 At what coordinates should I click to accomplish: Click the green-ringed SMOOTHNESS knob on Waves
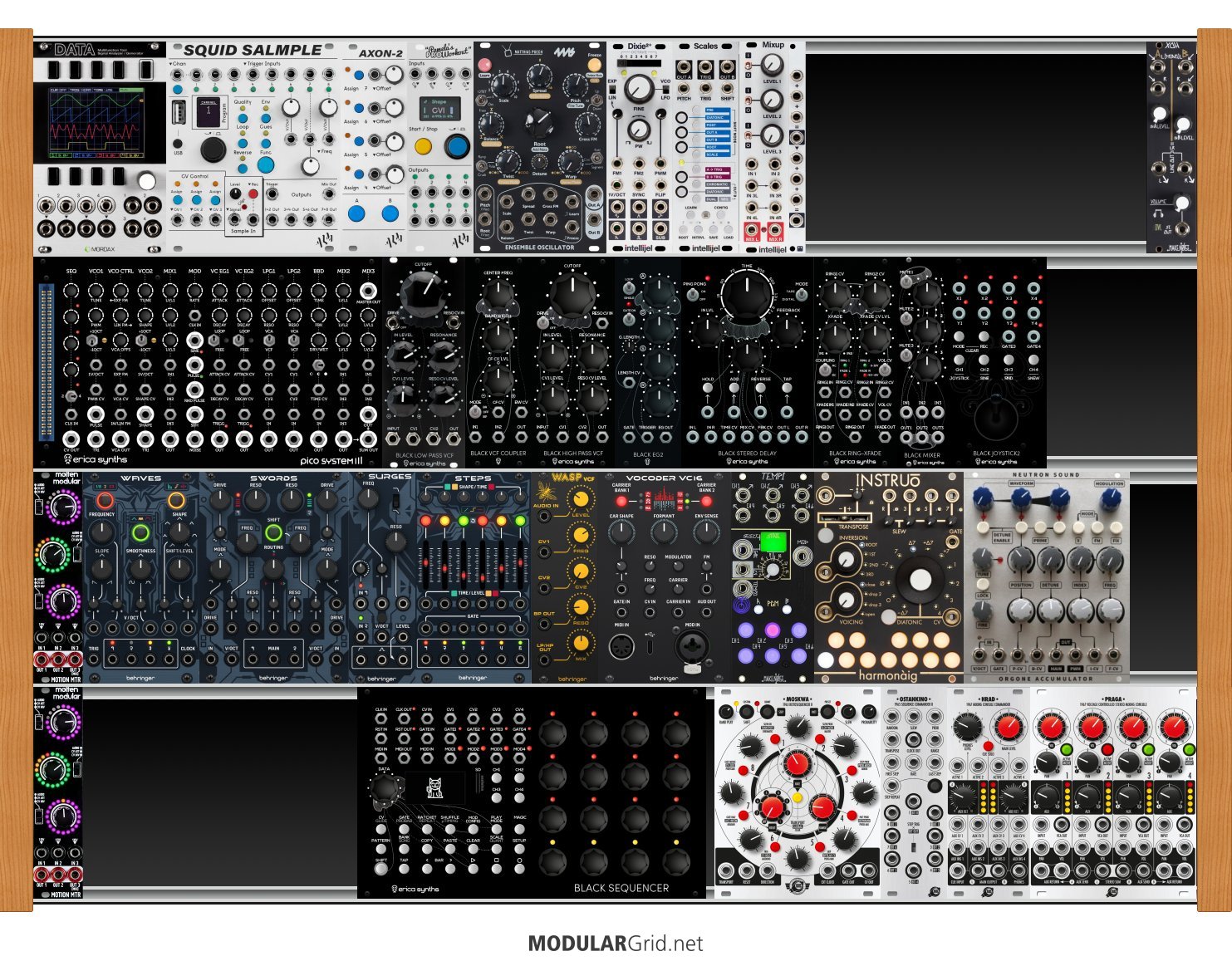click(140, 533)
